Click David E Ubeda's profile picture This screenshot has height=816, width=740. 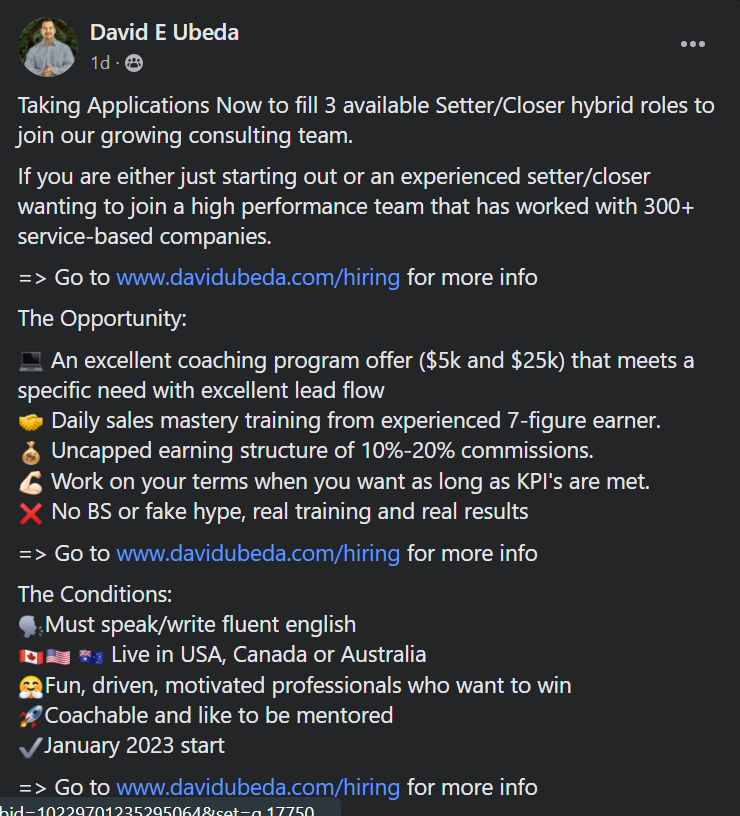click(48, 47)
